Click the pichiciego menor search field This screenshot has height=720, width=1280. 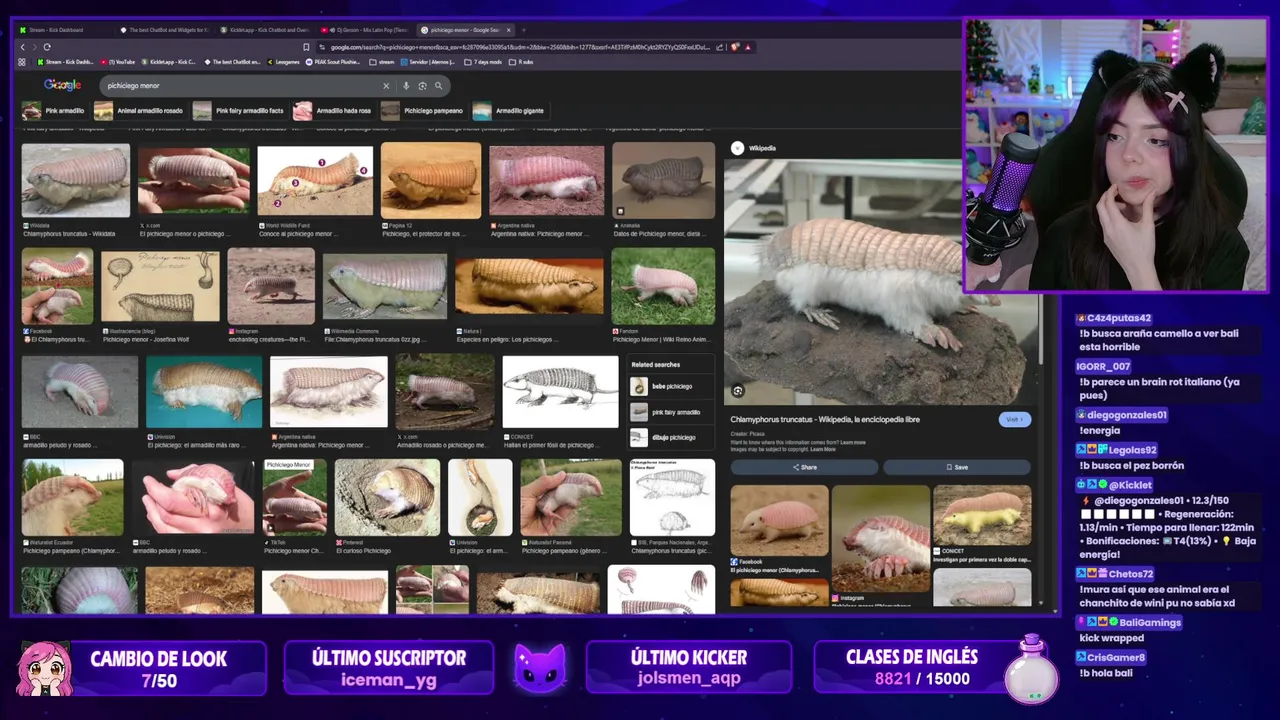[240, 86]
